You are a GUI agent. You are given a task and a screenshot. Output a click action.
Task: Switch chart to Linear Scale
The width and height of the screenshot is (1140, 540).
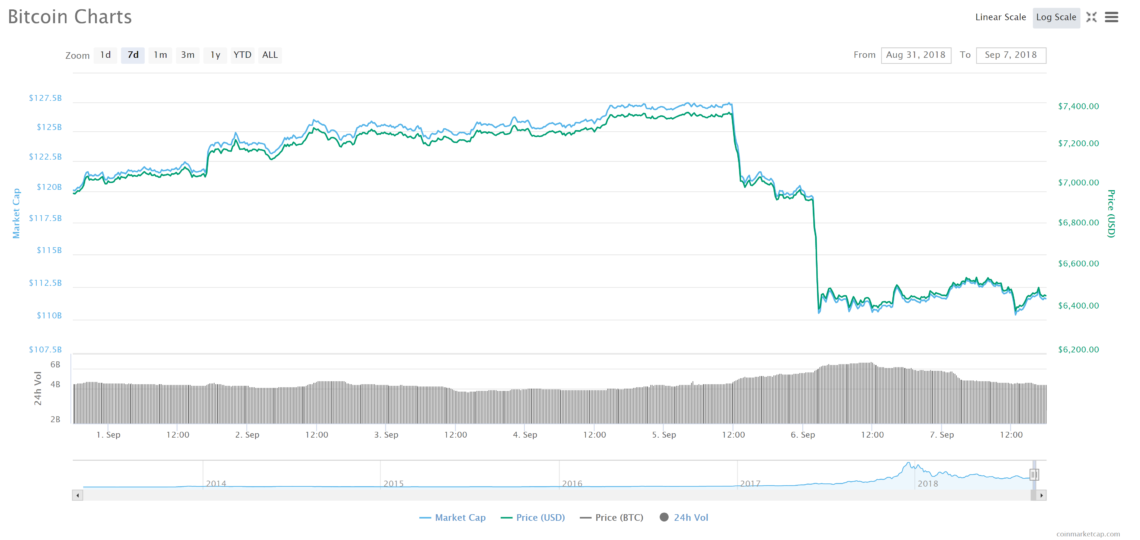(x=1000, y=17)
